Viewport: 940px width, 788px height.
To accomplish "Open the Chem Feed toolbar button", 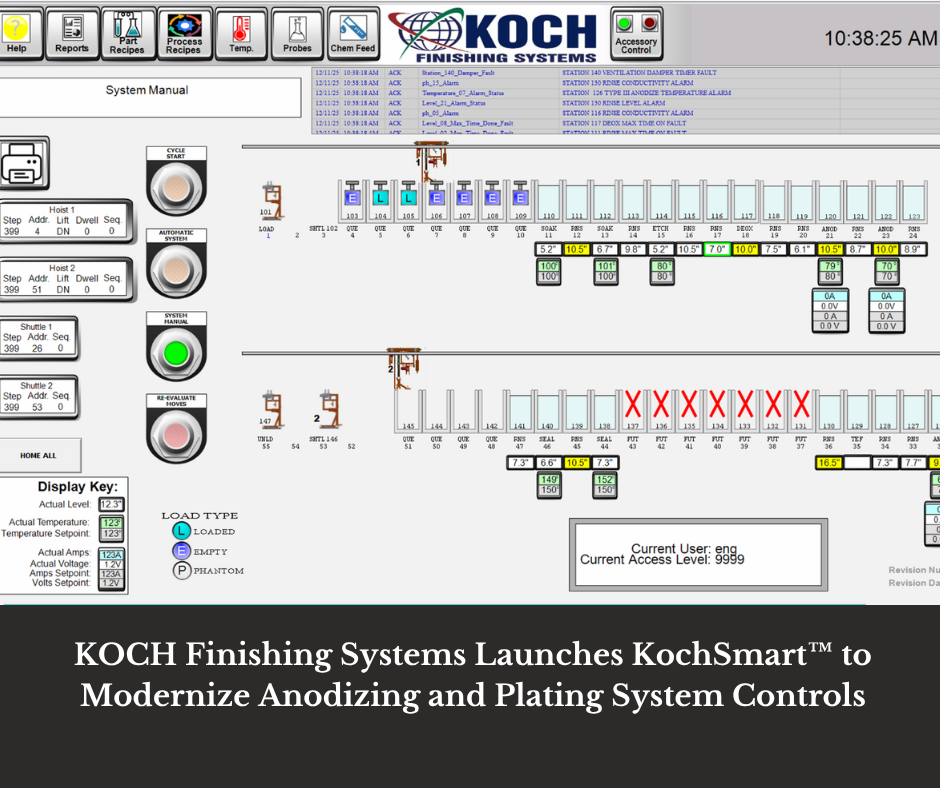I will 353,34.
